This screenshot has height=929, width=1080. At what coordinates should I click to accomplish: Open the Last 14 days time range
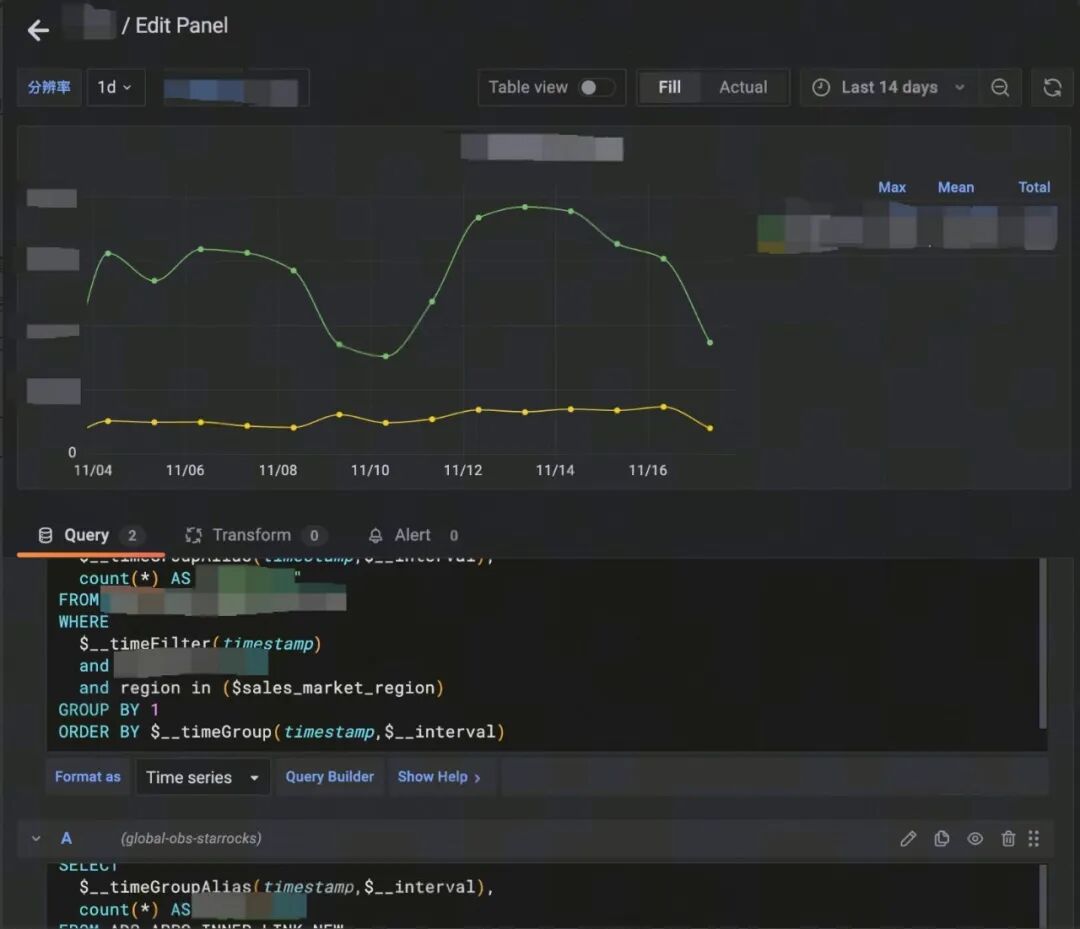(x=889, y=87)
